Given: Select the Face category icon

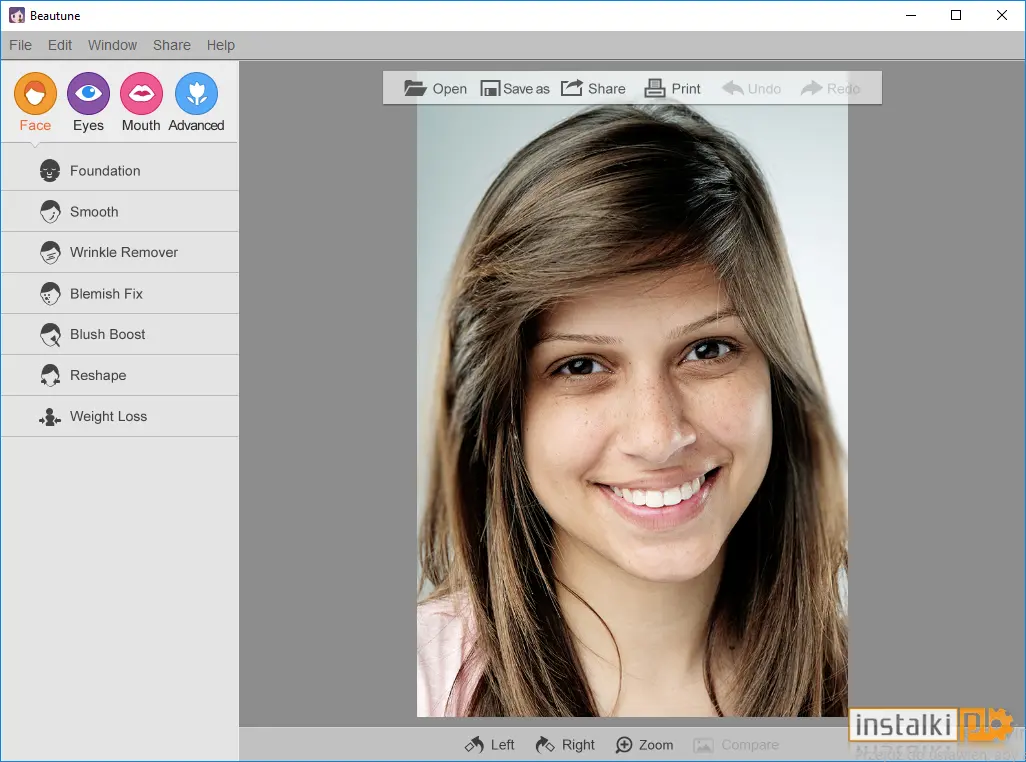Looking at the screenshot, I should coord(35,94).
